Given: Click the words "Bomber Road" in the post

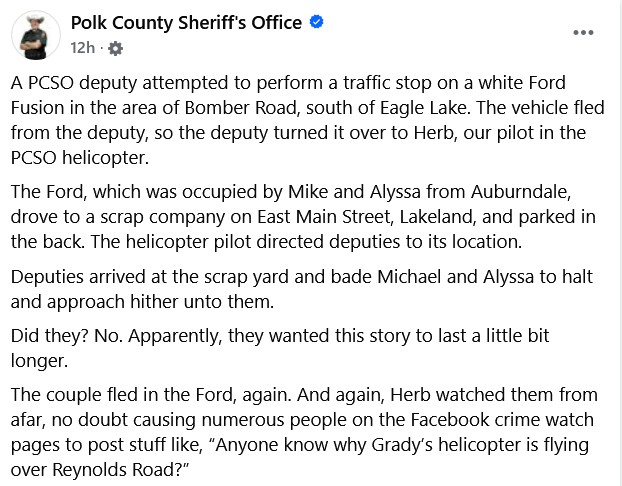Looking at the screenshot, I should pyautogui.click(x=242, y=108).
